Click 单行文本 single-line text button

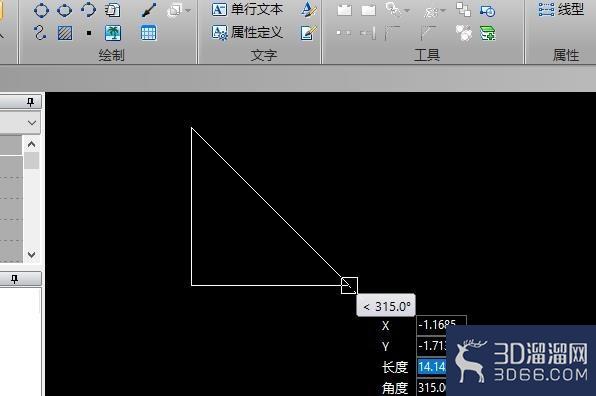click(x=247, y=10)
